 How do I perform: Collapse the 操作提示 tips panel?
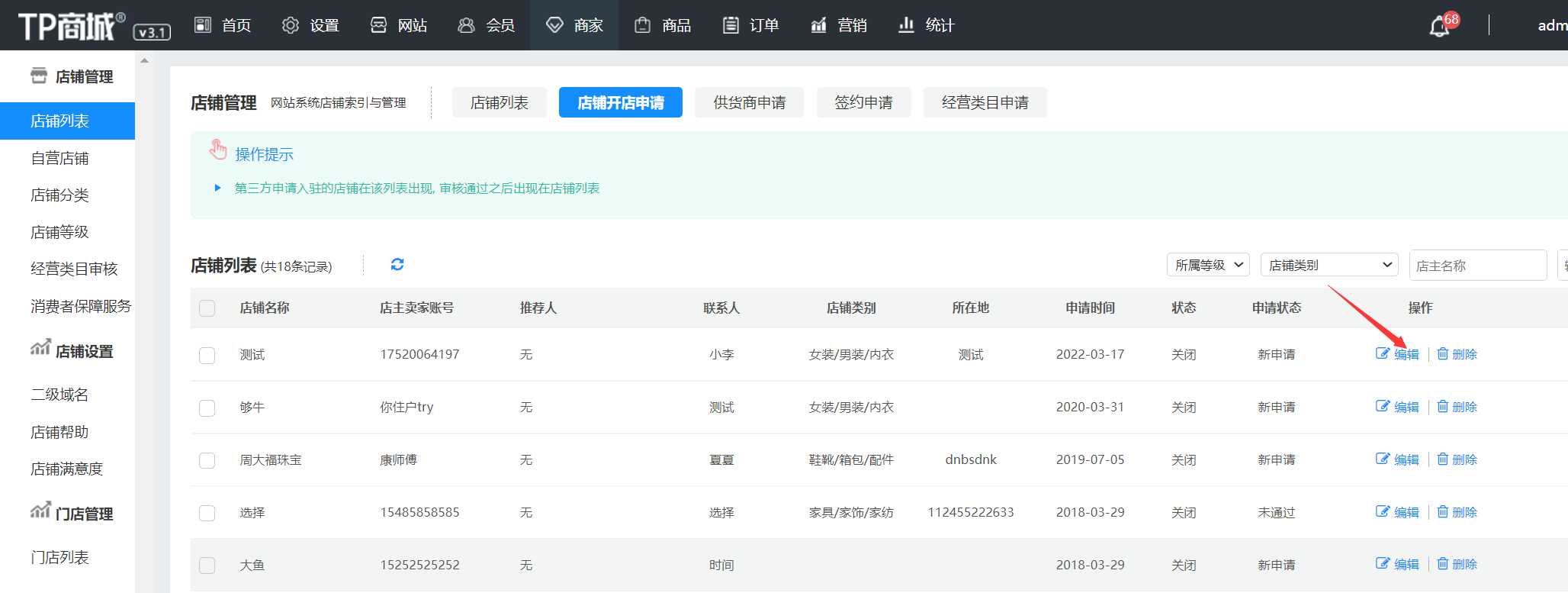(x=263, y=154)
